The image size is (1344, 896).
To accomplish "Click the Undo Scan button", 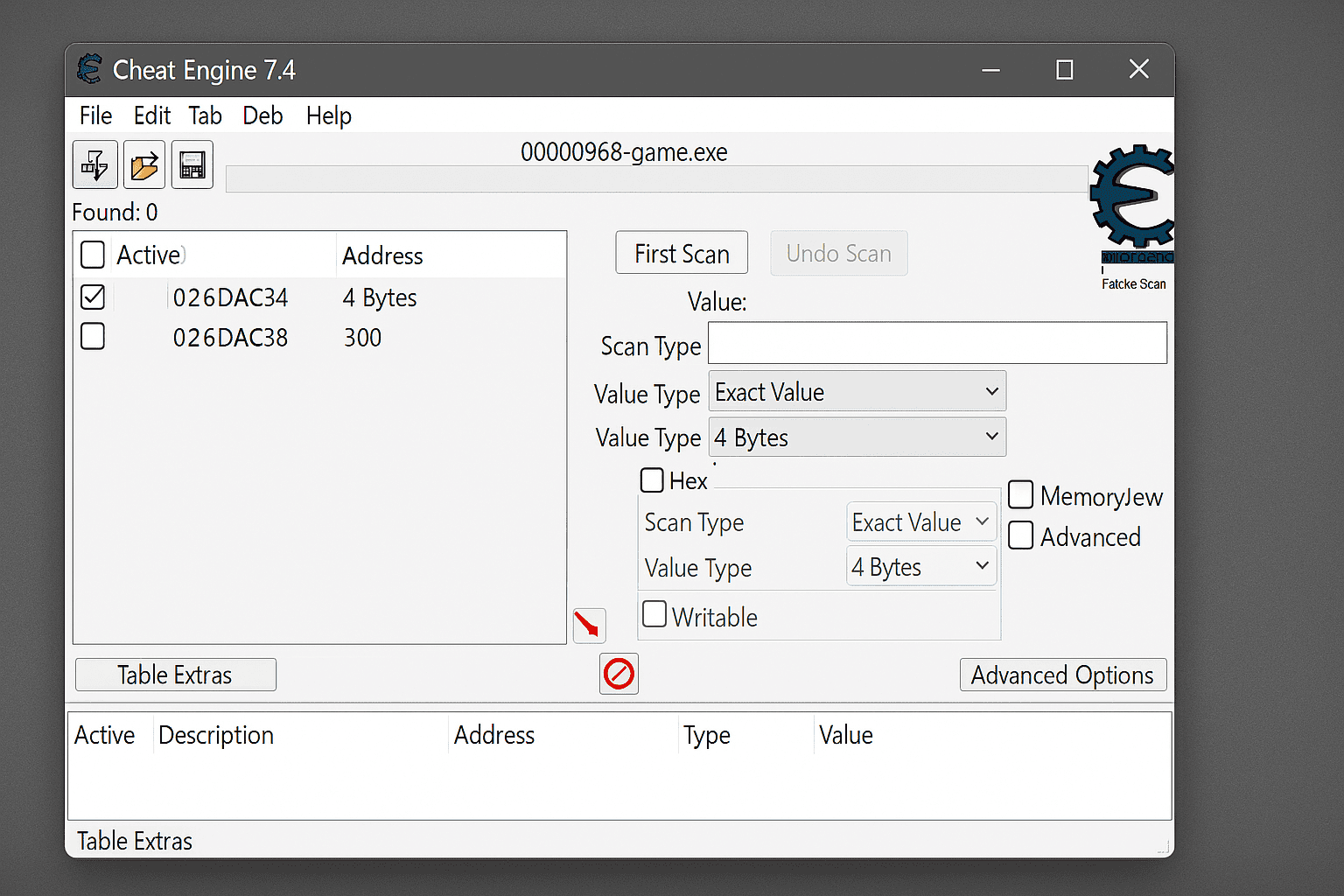I will [x=838, y=253].
